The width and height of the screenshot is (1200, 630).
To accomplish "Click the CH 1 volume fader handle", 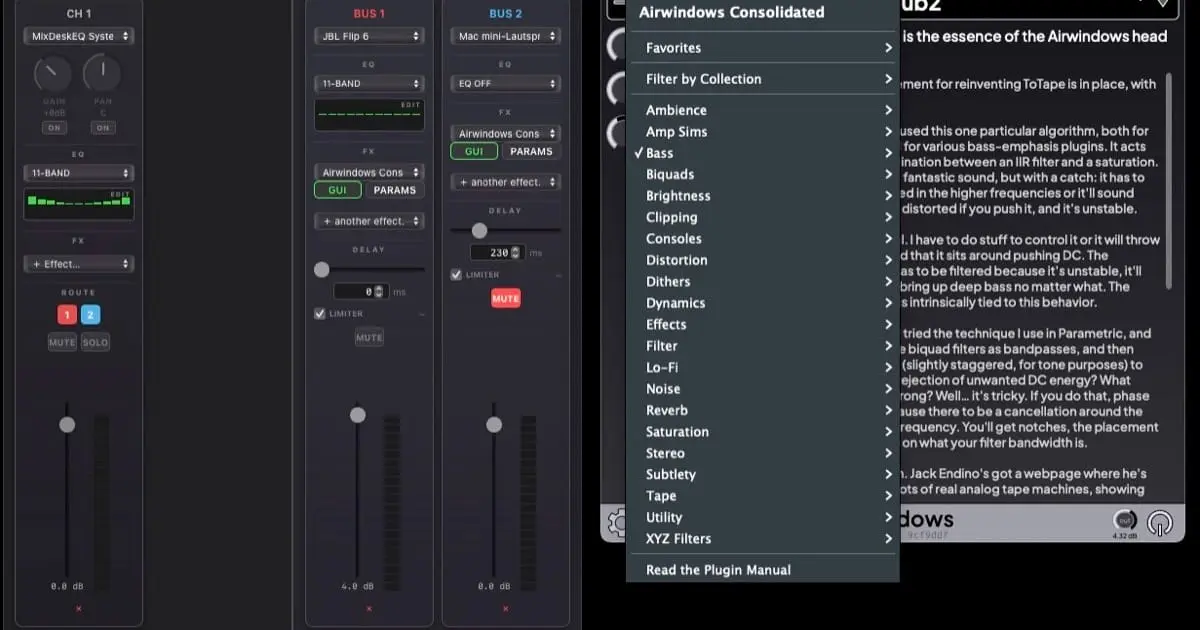I will coord(67,424).
